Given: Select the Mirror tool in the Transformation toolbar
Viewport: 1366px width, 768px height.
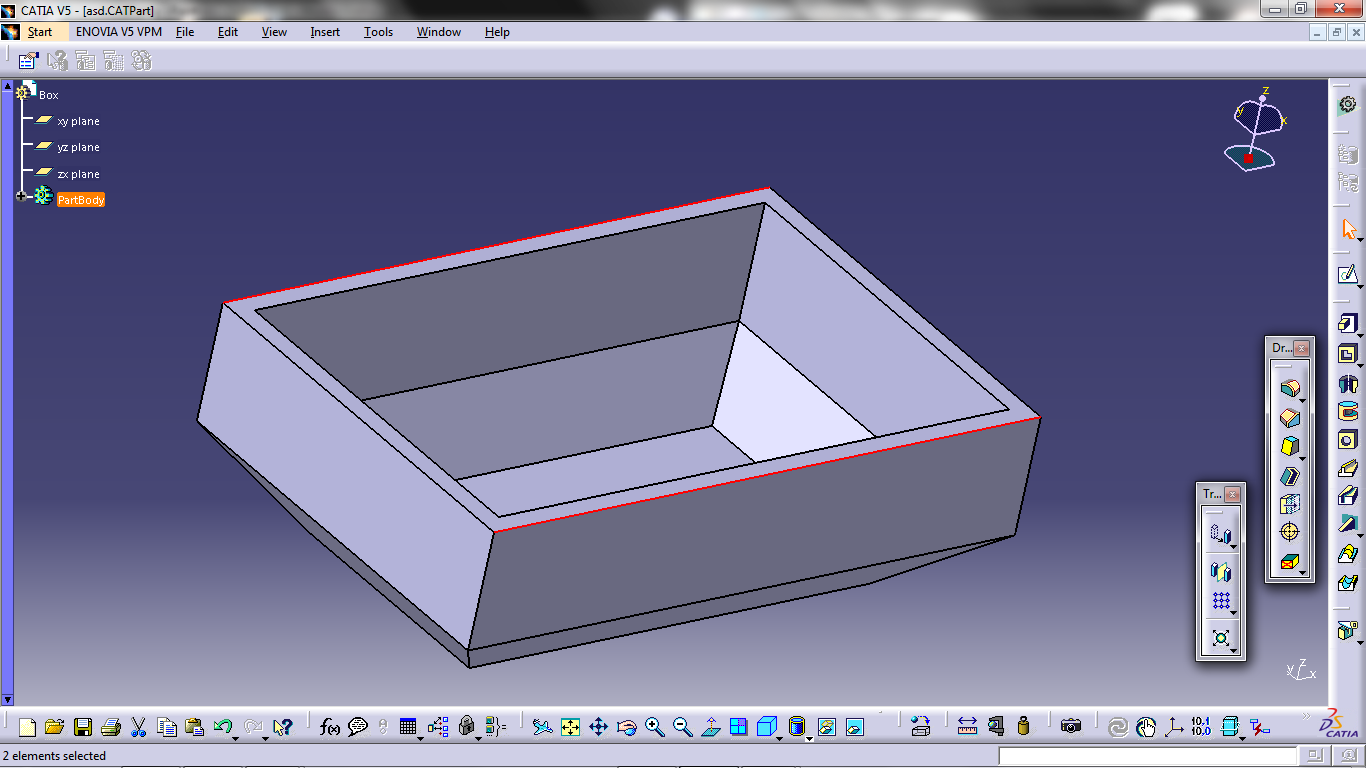Looking at the screenshot, I should (1222, 572).
